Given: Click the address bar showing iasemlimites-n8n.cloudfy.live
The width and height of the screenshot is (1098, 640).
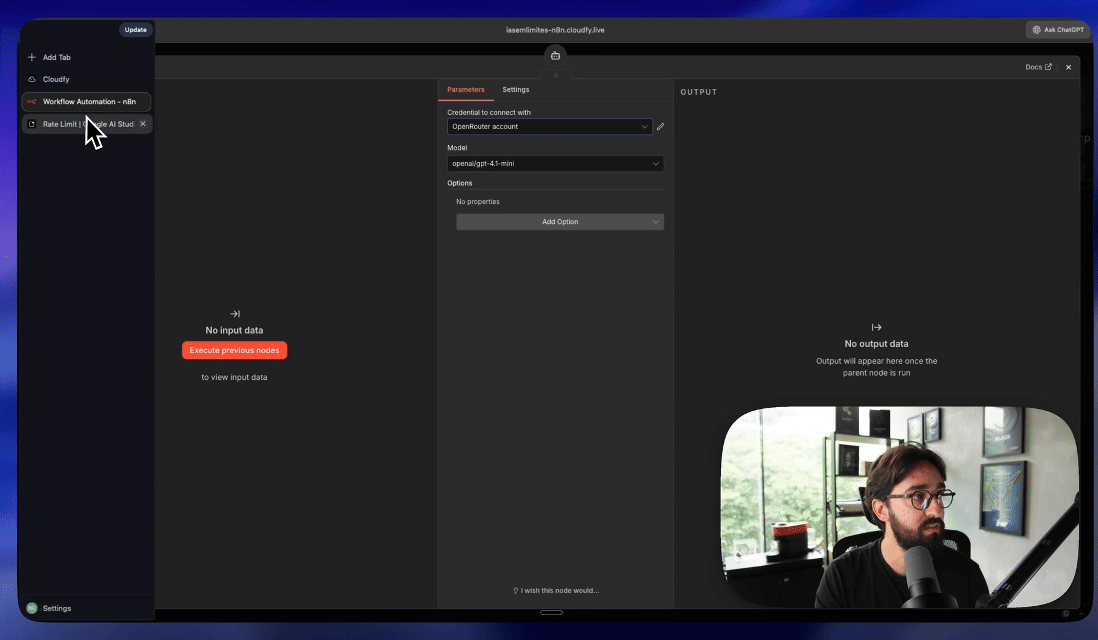Looking at the screenshot, I should coord(555,30).
